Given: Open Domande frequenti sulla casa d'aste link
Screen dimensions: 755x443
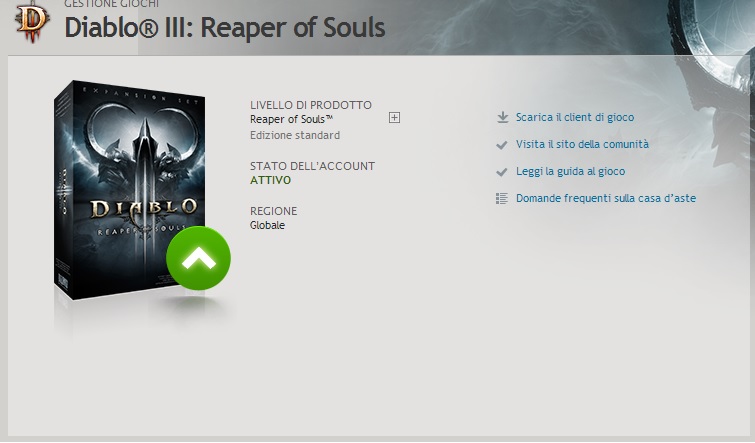Looking at the screenshot, I should (x=606, y=198).
